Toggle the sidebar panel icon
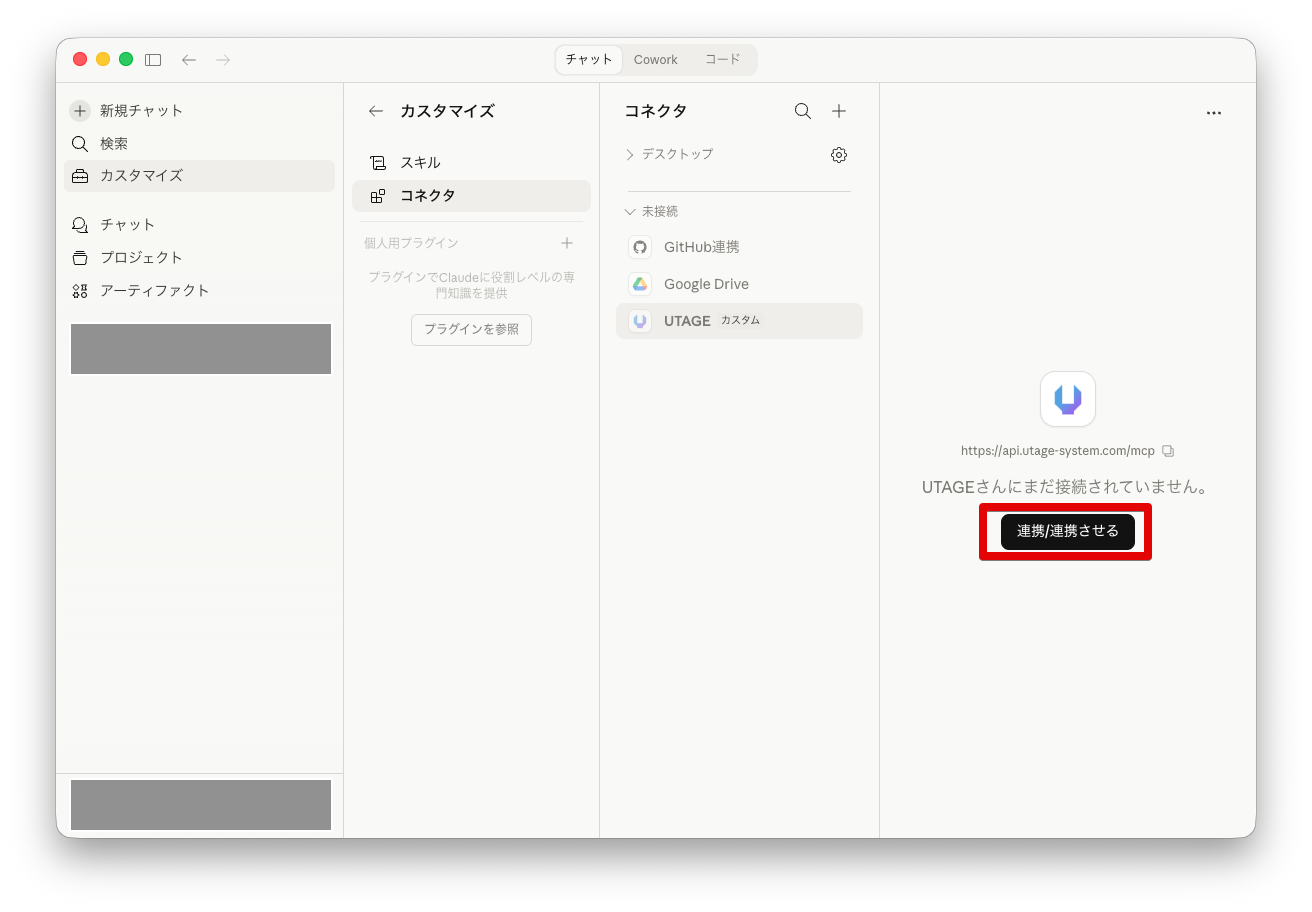 point(153,60)
